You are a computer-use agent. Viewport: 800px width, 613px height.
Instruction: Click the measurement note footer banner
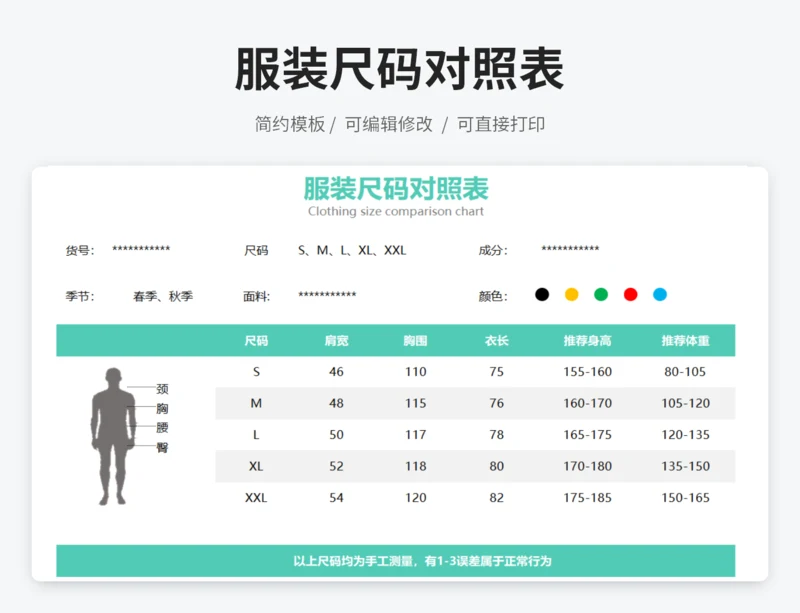[x=396, y=561]
